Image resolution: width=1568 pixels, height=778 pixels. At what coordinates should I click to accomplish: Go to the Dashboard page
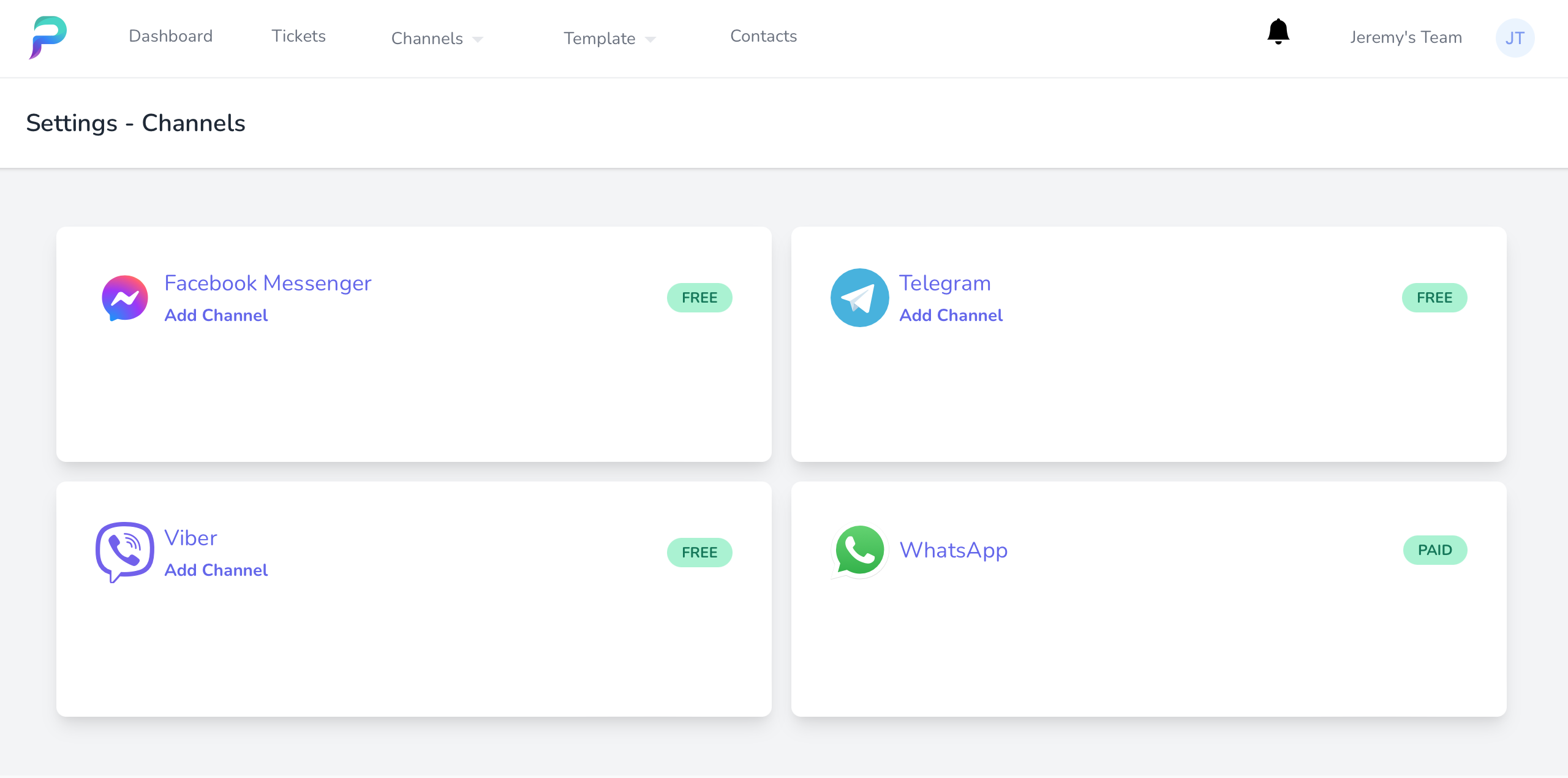pyautogui.click(x=170, y=36)
